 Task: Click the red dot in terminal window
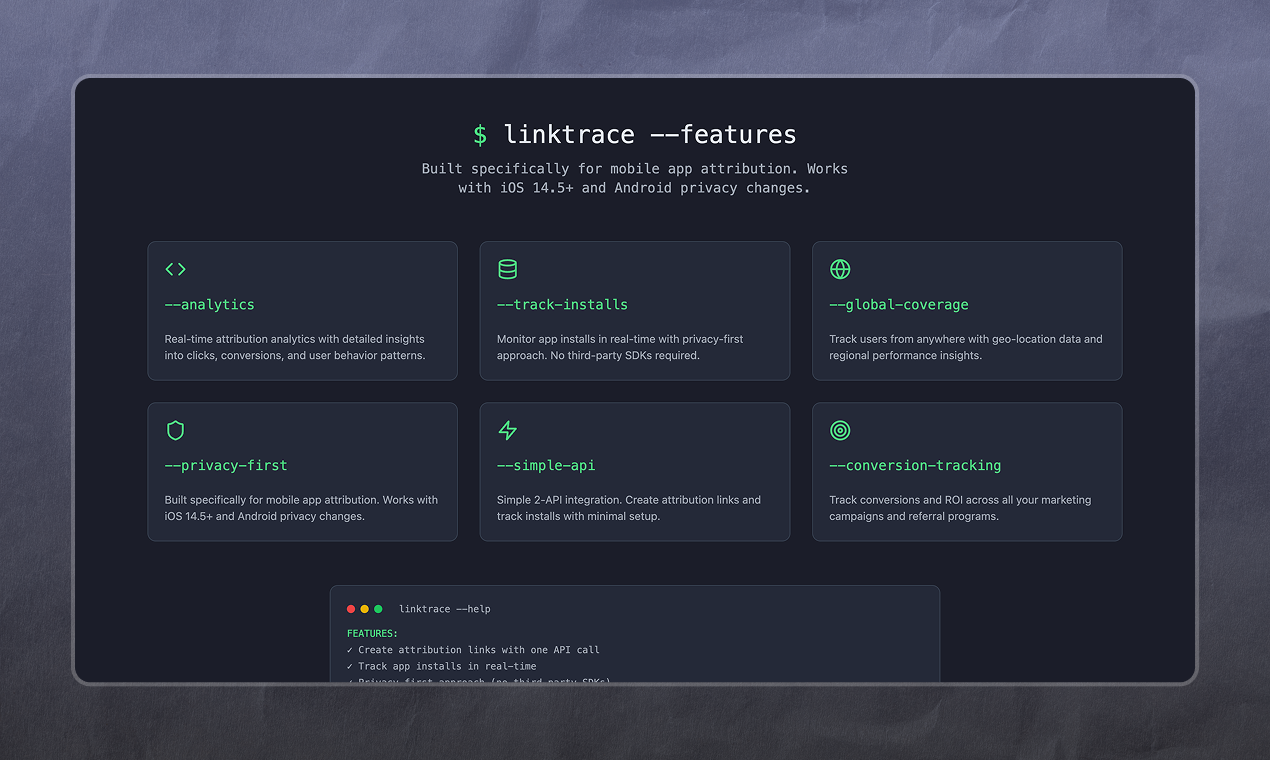pos(351,609)
